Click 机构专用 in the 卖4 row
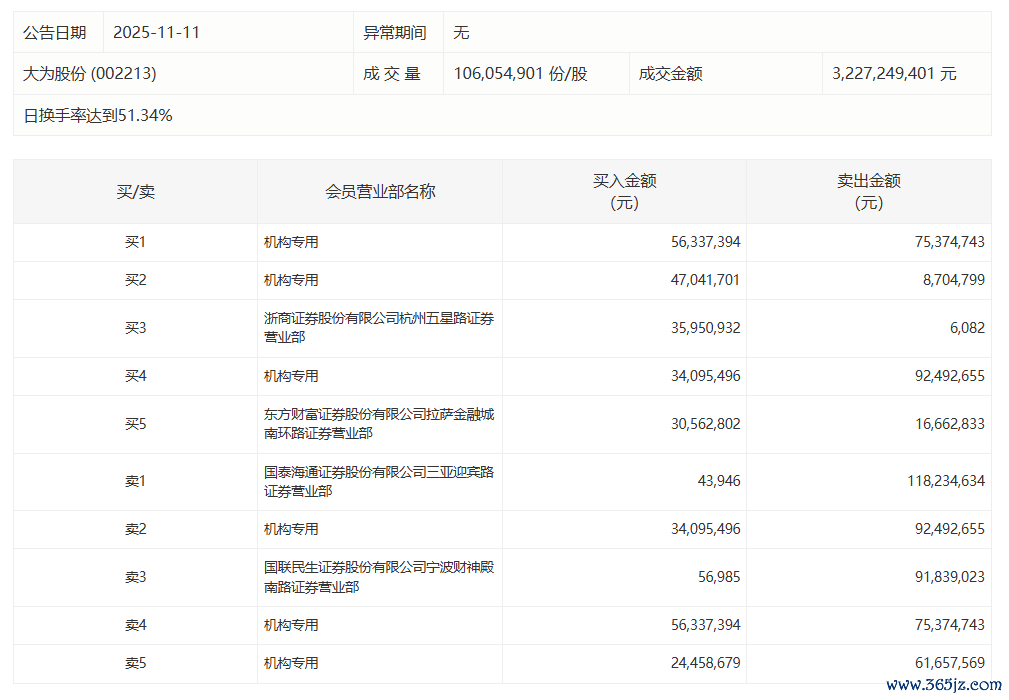Image resolution: width=1009 pixels, height=700 pixels. tap(292, 625)
